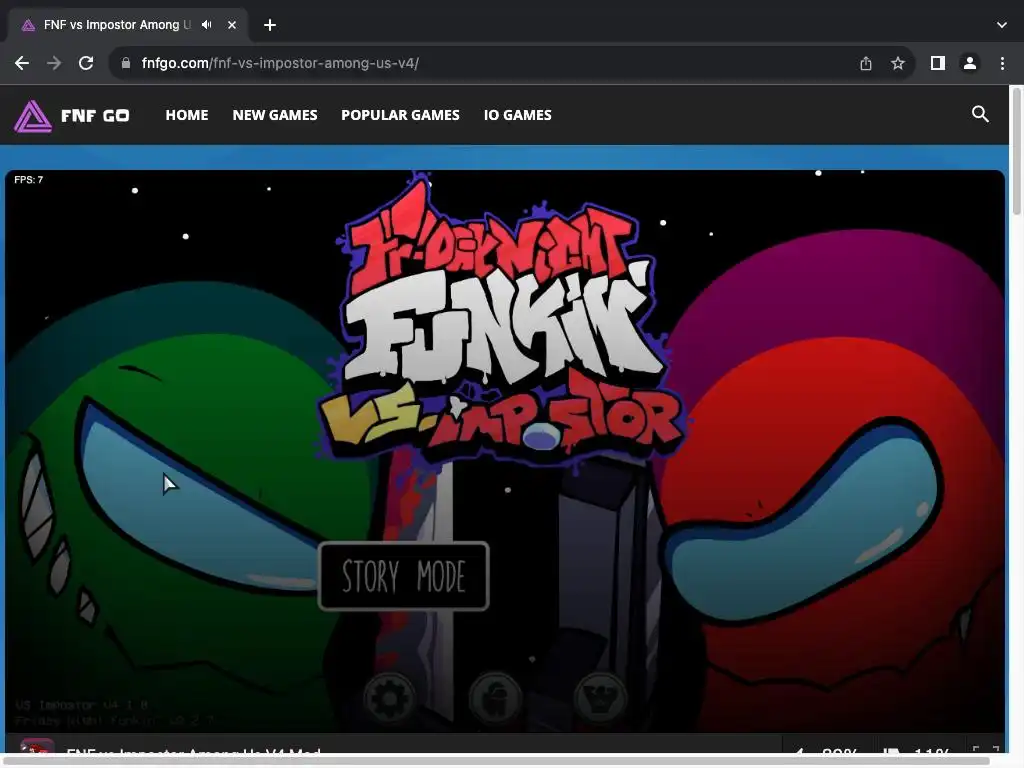Open the site search magnifier

(980, 114)
